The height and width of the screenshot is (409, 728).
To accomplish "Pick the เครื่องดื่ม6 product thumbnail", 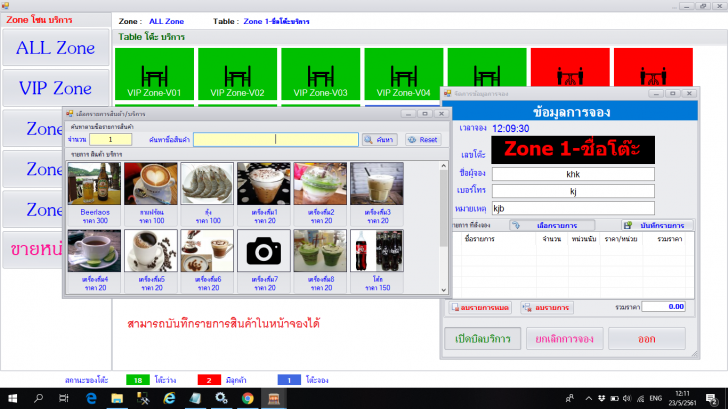I will [x=207, y=251].
